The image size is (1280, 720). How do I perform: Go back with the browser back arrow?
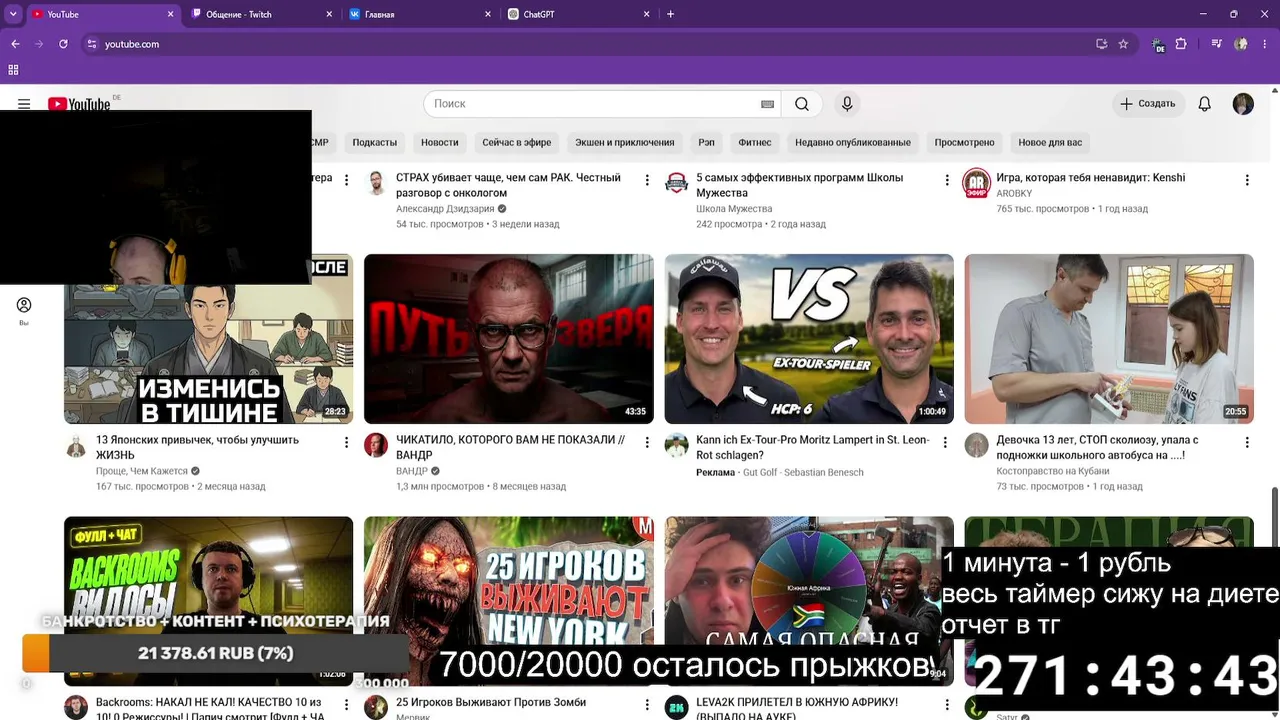(15, 44)
